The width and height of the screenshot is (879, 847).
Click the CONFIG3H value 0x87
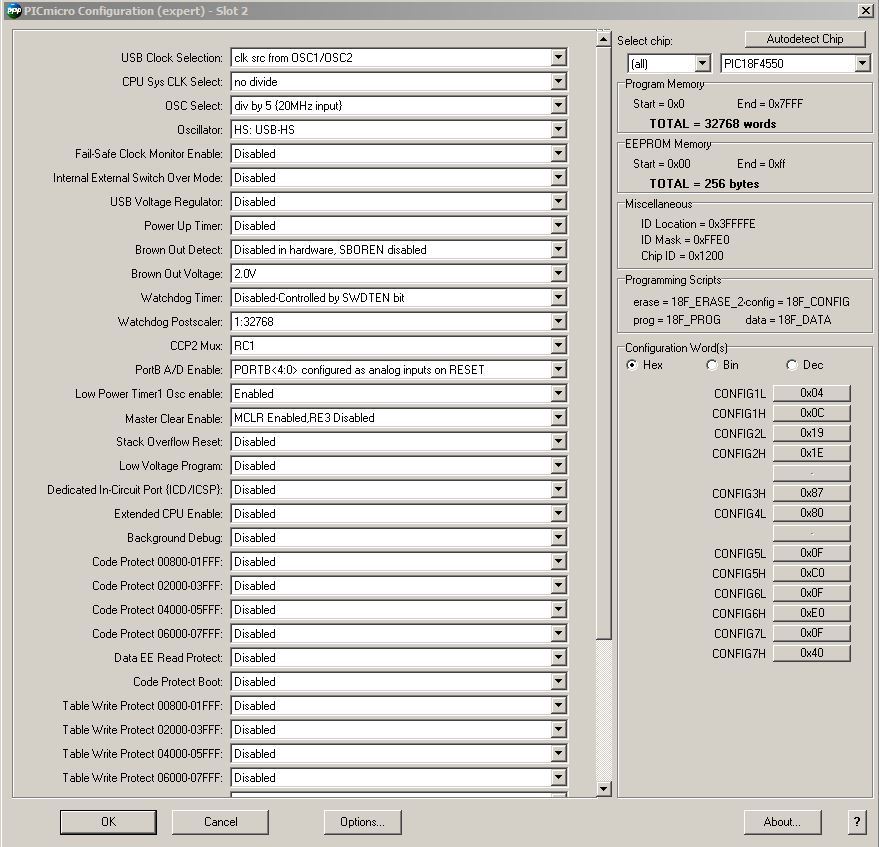(x=811, y=493)
